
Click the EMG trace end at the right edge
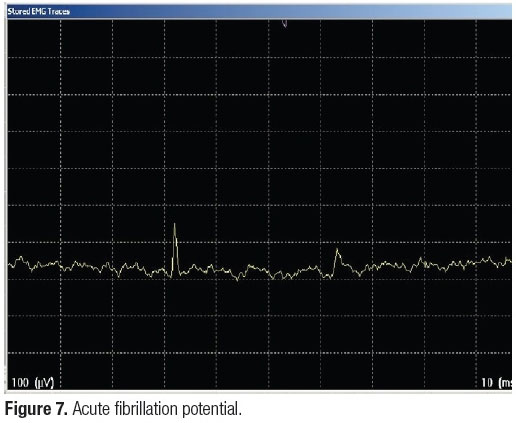[x=509, y=261]
